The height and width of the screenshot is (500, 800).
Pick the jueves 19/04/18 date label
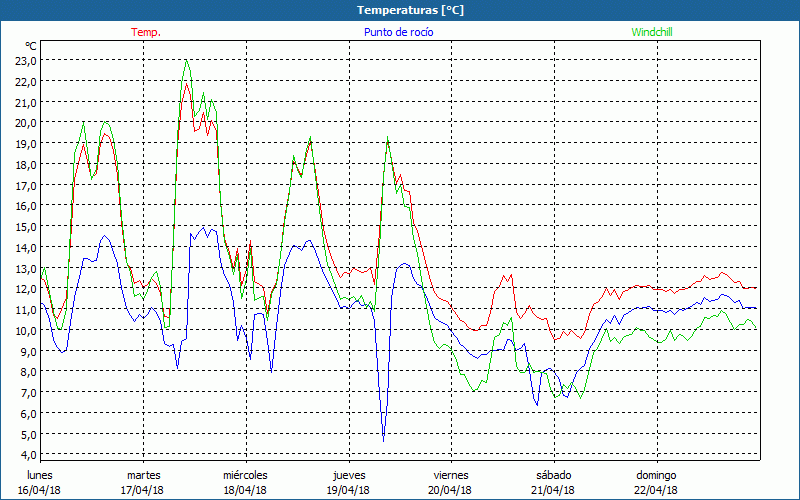click(x=348, y=482)
